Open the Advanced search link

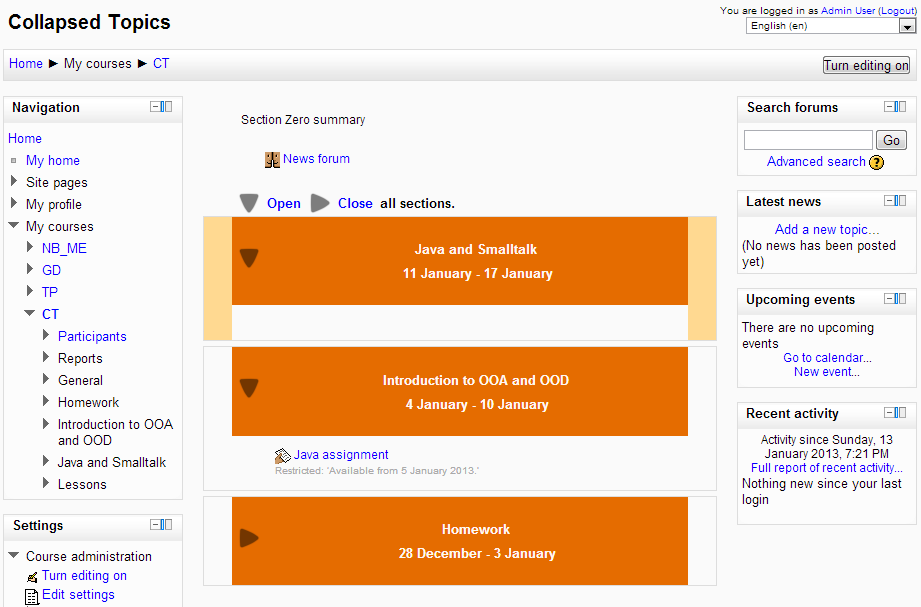(x=816, y=162)
